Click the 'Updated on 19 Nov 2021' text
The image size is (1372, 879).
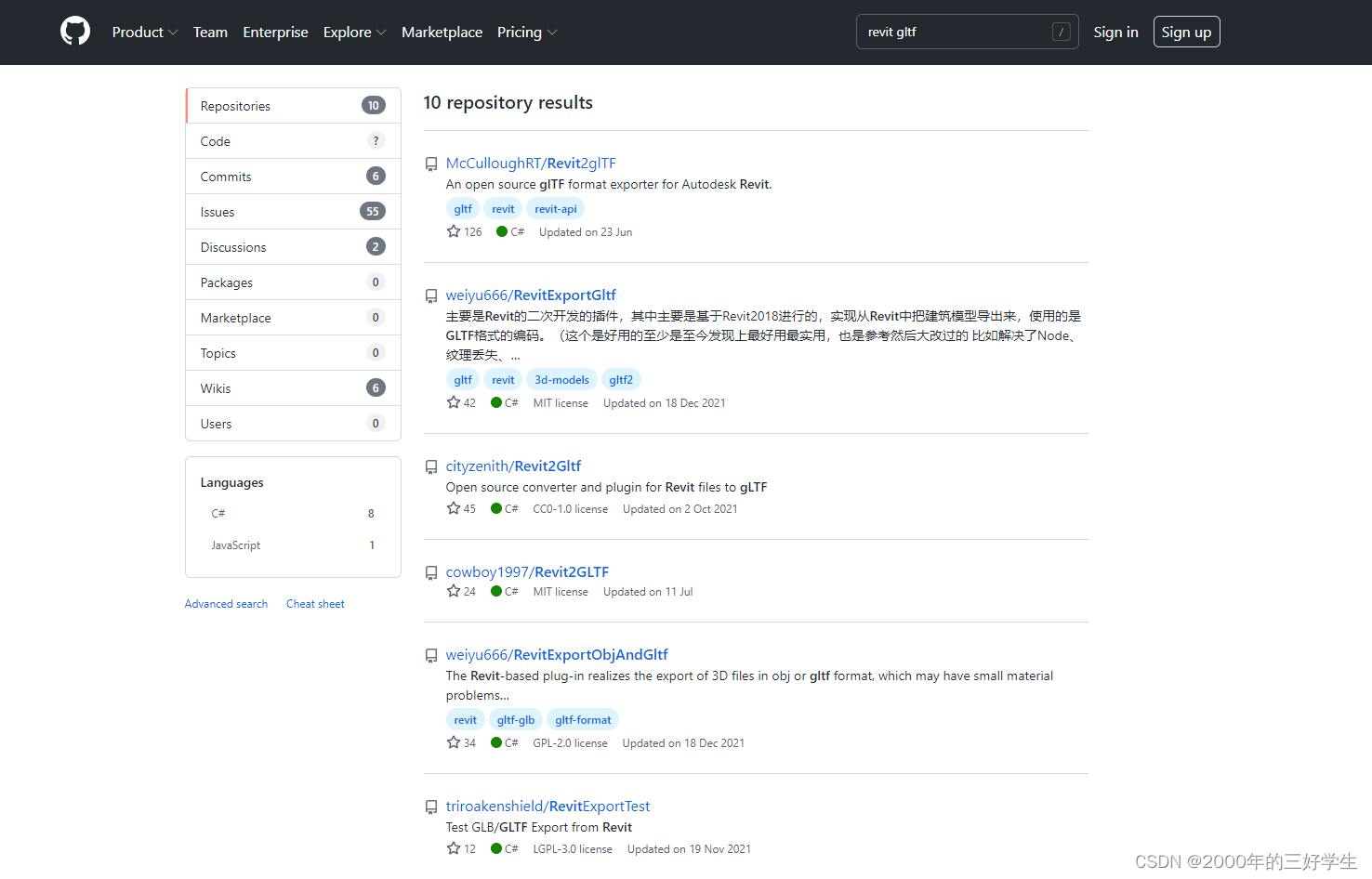pos(689,849)
